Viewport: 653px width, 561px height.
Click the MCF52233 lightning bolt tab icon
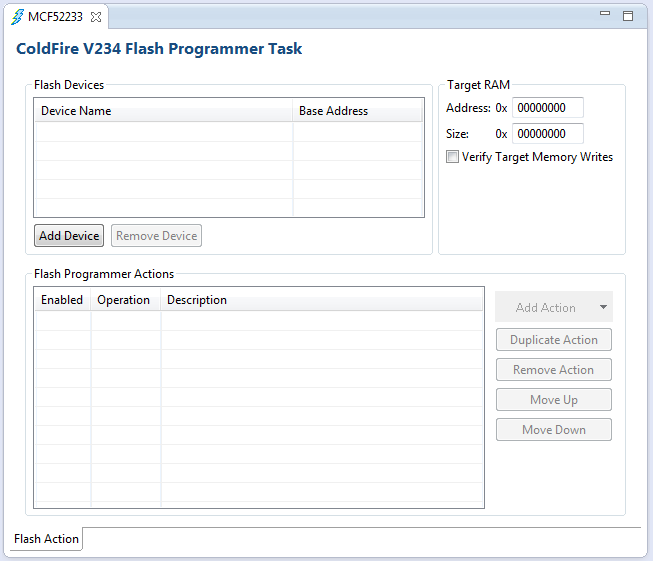[17, 17]
